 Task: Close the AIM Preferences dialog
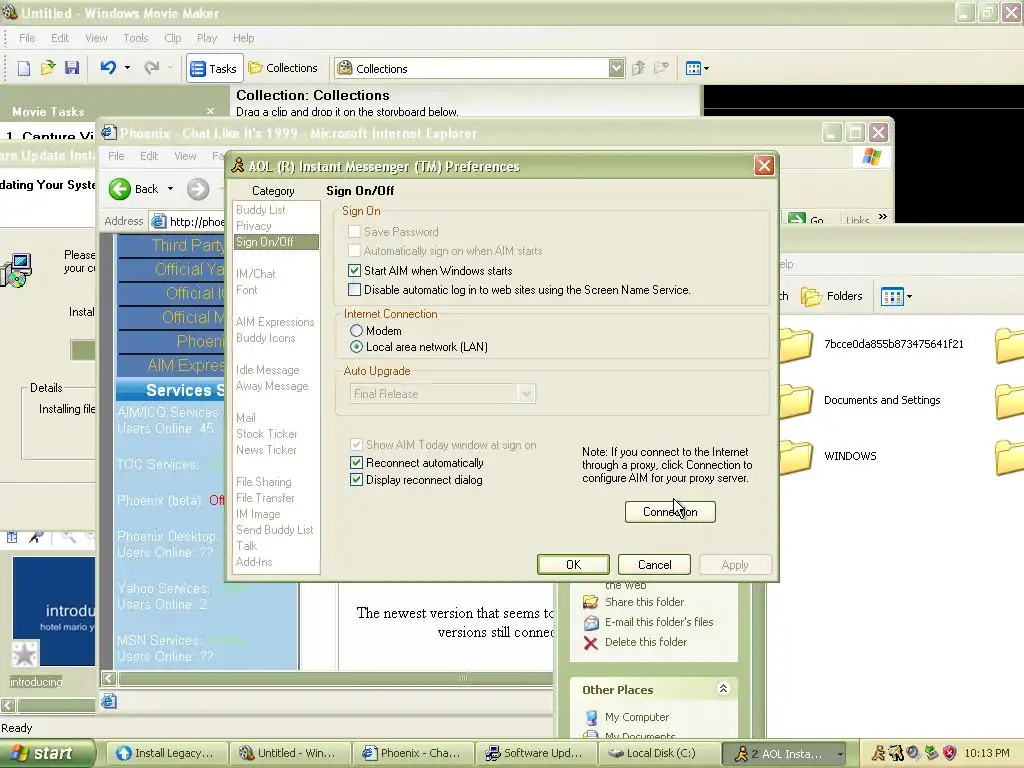(x=764, y=166)
